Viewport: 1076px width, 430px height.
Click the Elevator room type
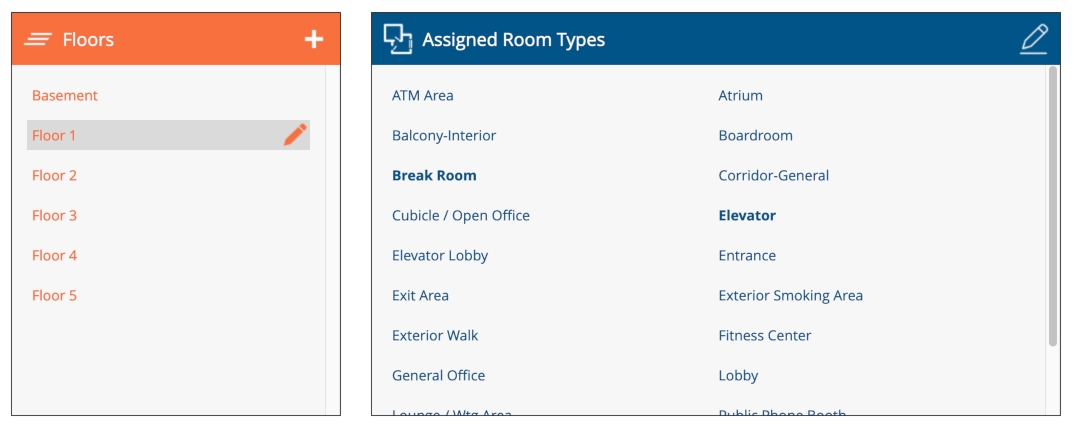pyautogui.click(x=747, y=216)
